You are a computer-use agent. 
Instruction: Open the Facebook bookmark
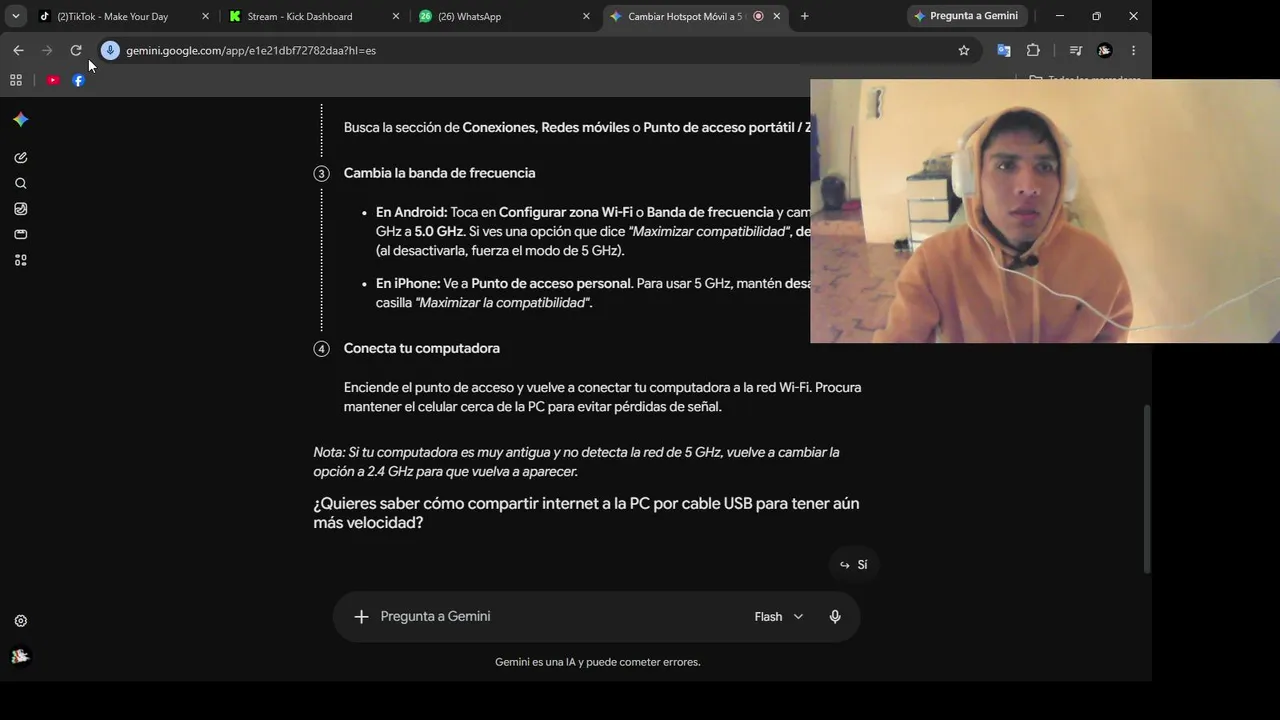[x=78, y=80]
